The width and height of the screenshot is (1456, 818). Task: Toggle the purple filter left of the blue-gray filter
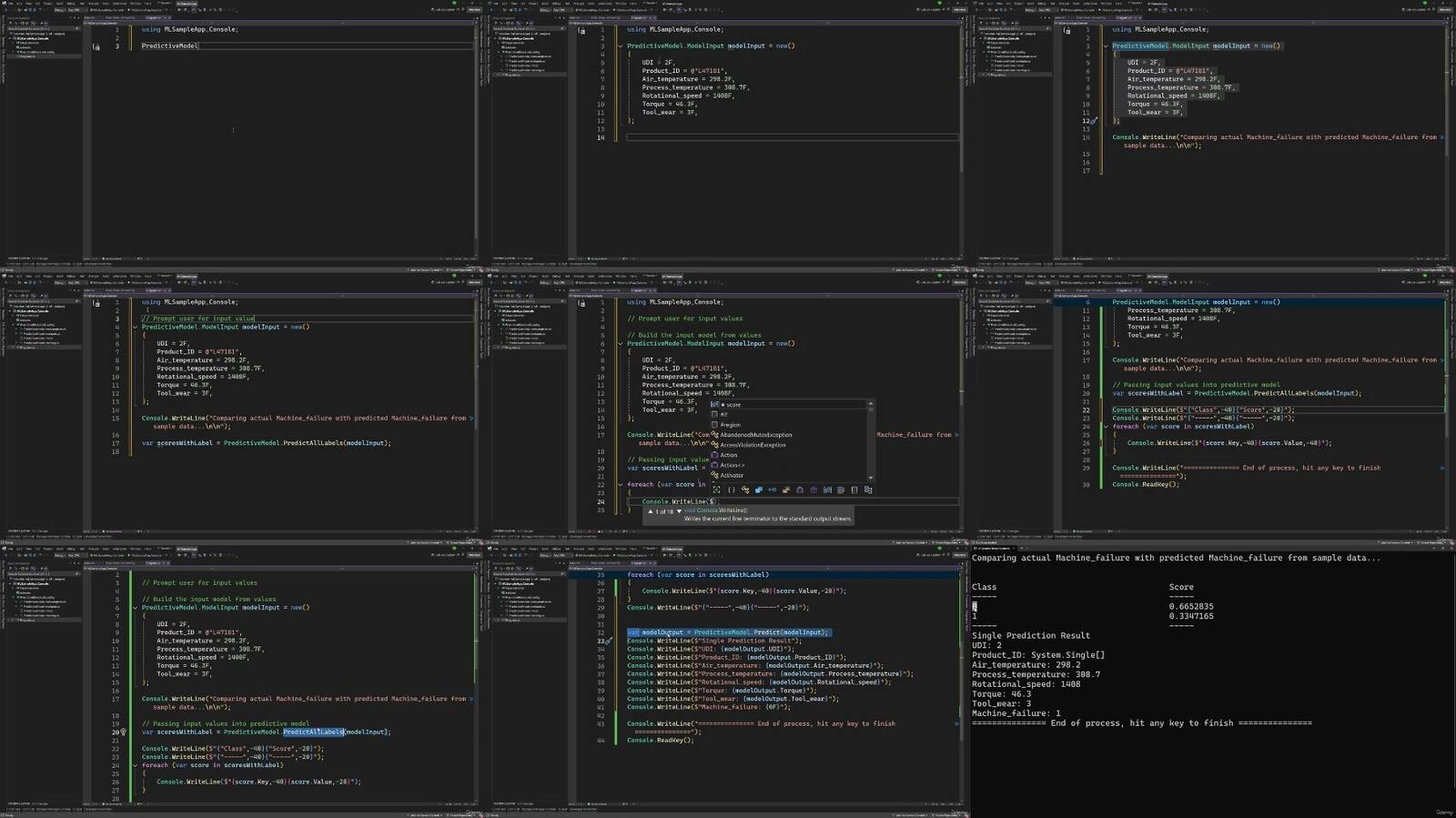click(813, 490)
